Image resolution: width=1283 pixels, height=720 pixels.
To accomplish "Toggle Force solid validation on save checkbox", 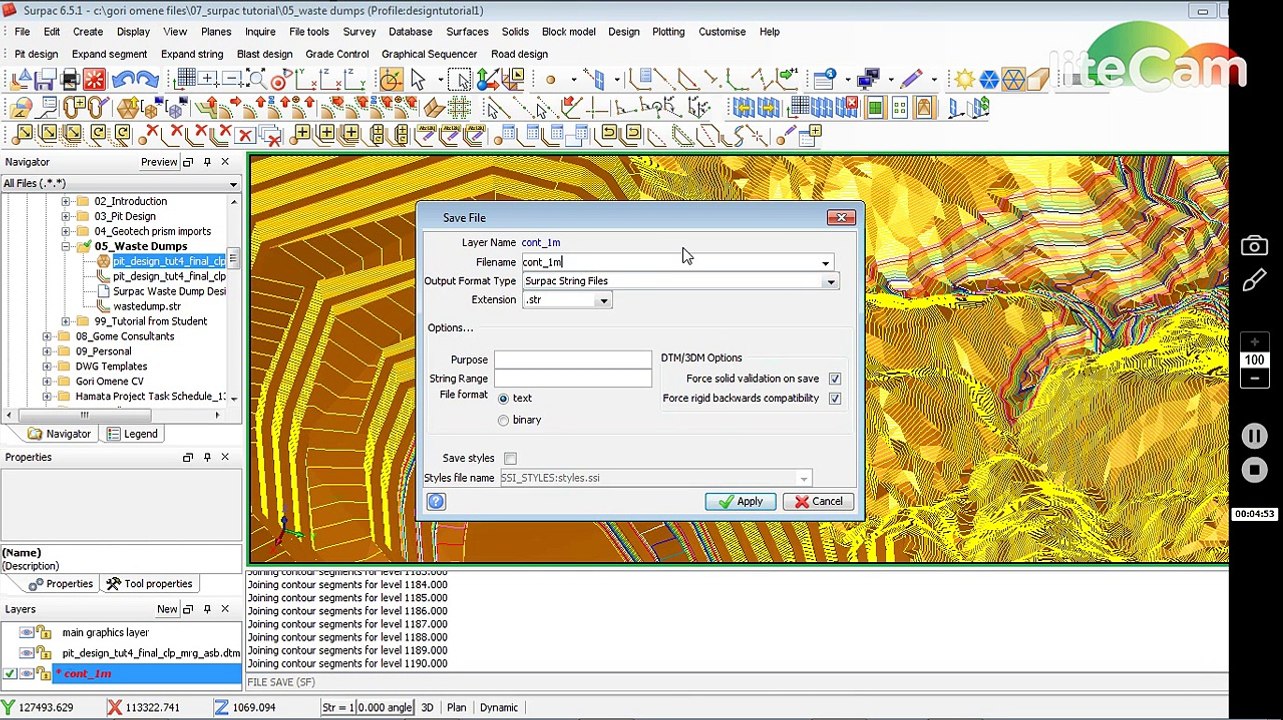I will [835, 379].
